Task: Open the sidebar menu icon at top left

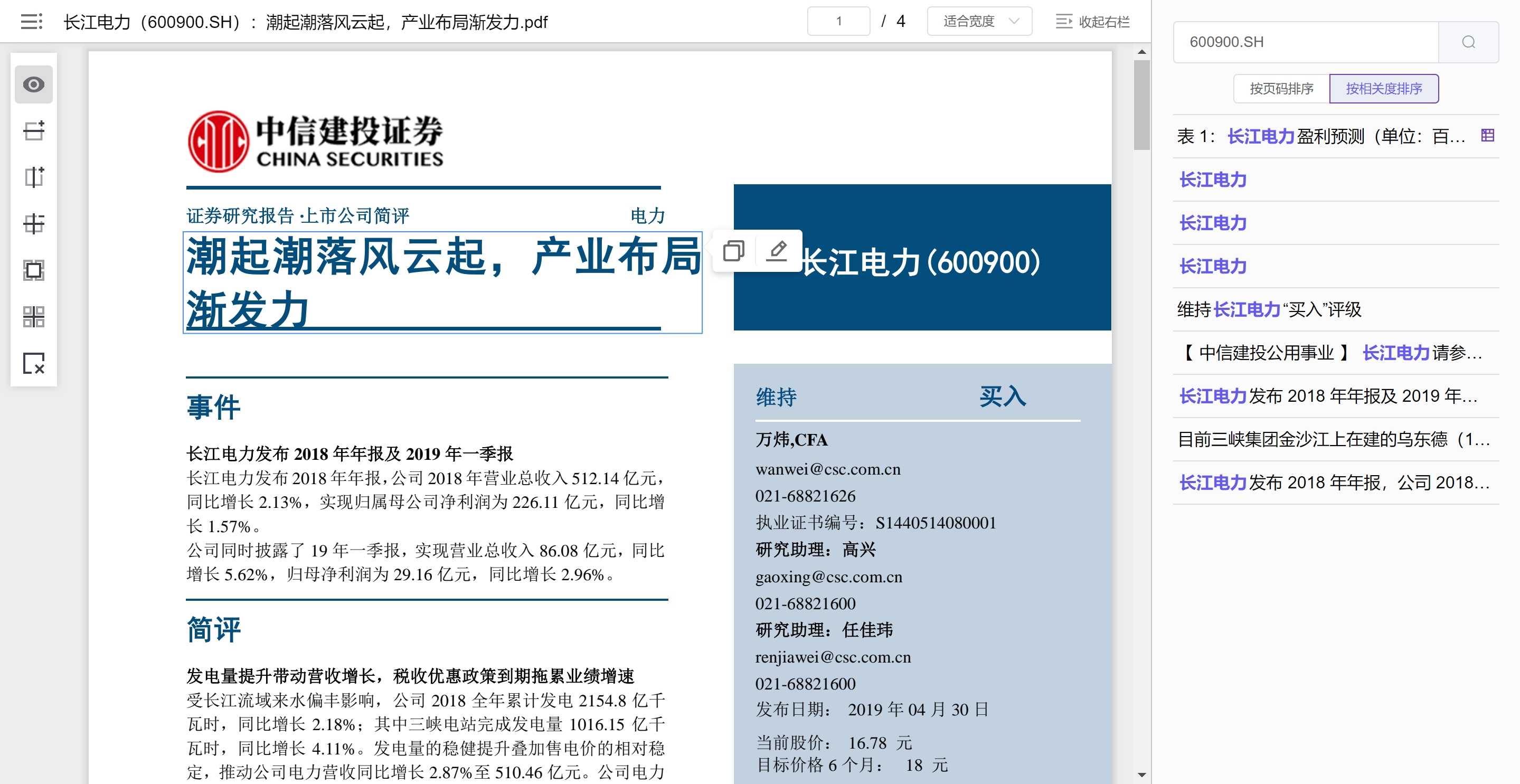Action: coord(31,22)
